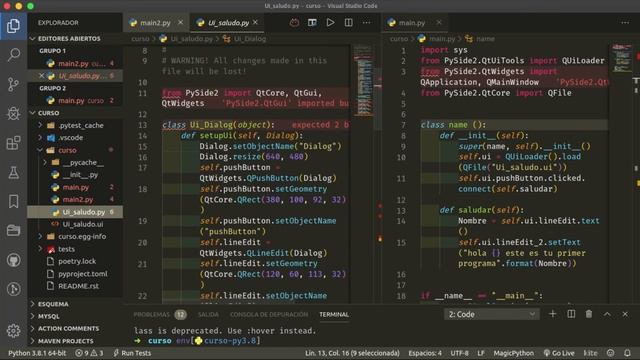Open errors and warnings count in status bar
The width and height of the screenshot is (640, 360).
[x=89, y=353]
